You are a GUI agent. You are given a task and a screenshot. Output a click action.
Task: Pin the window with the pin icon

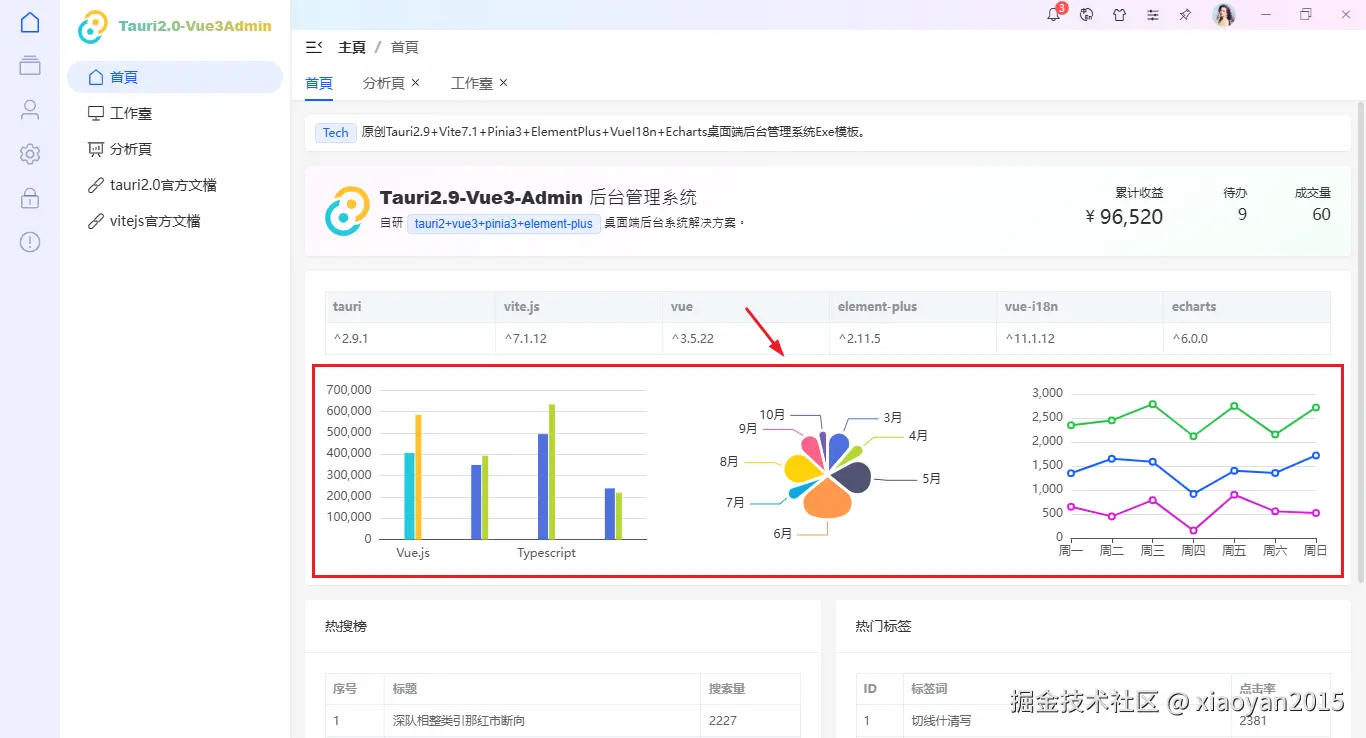coord(1186,15)
